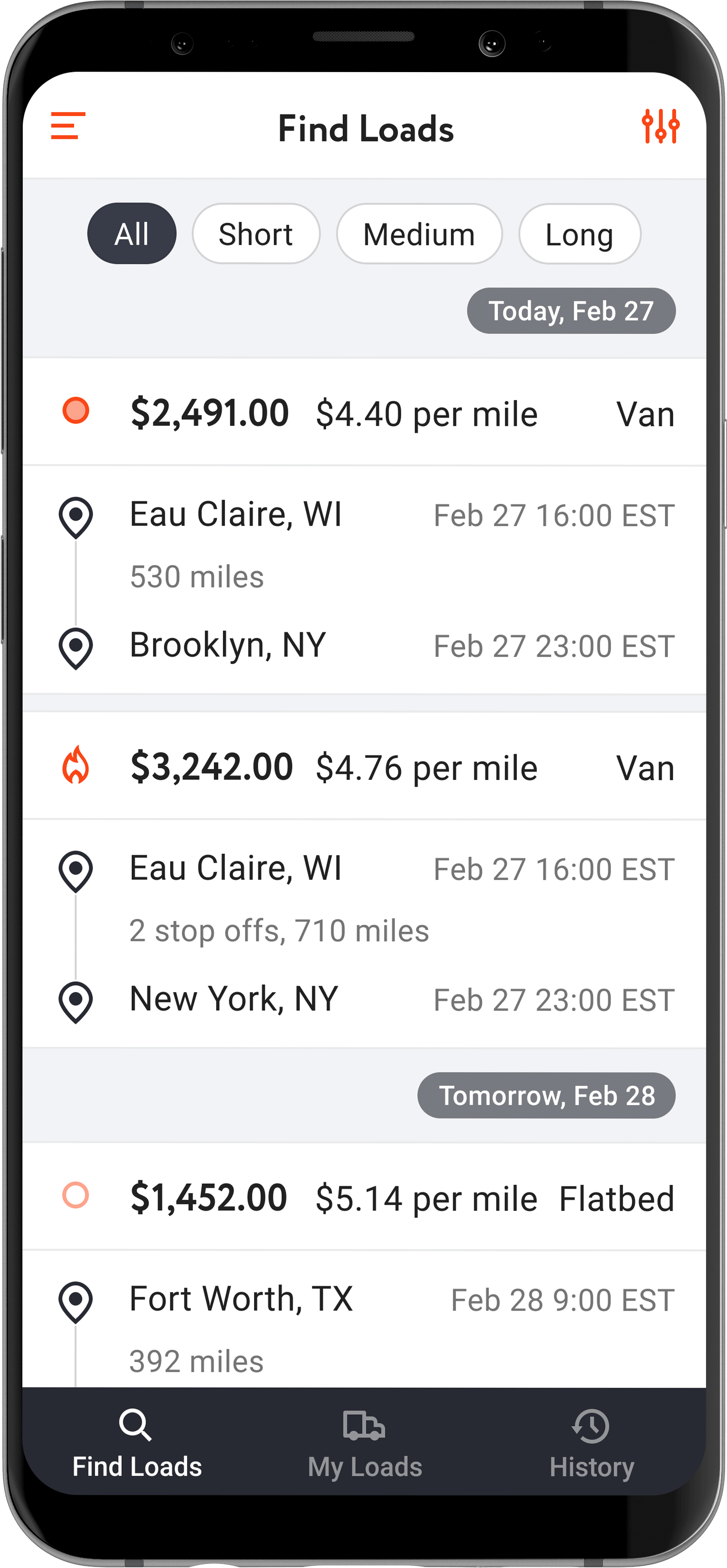Select the Short distance filter chip
727x1568 pixels.
(255, 234)
